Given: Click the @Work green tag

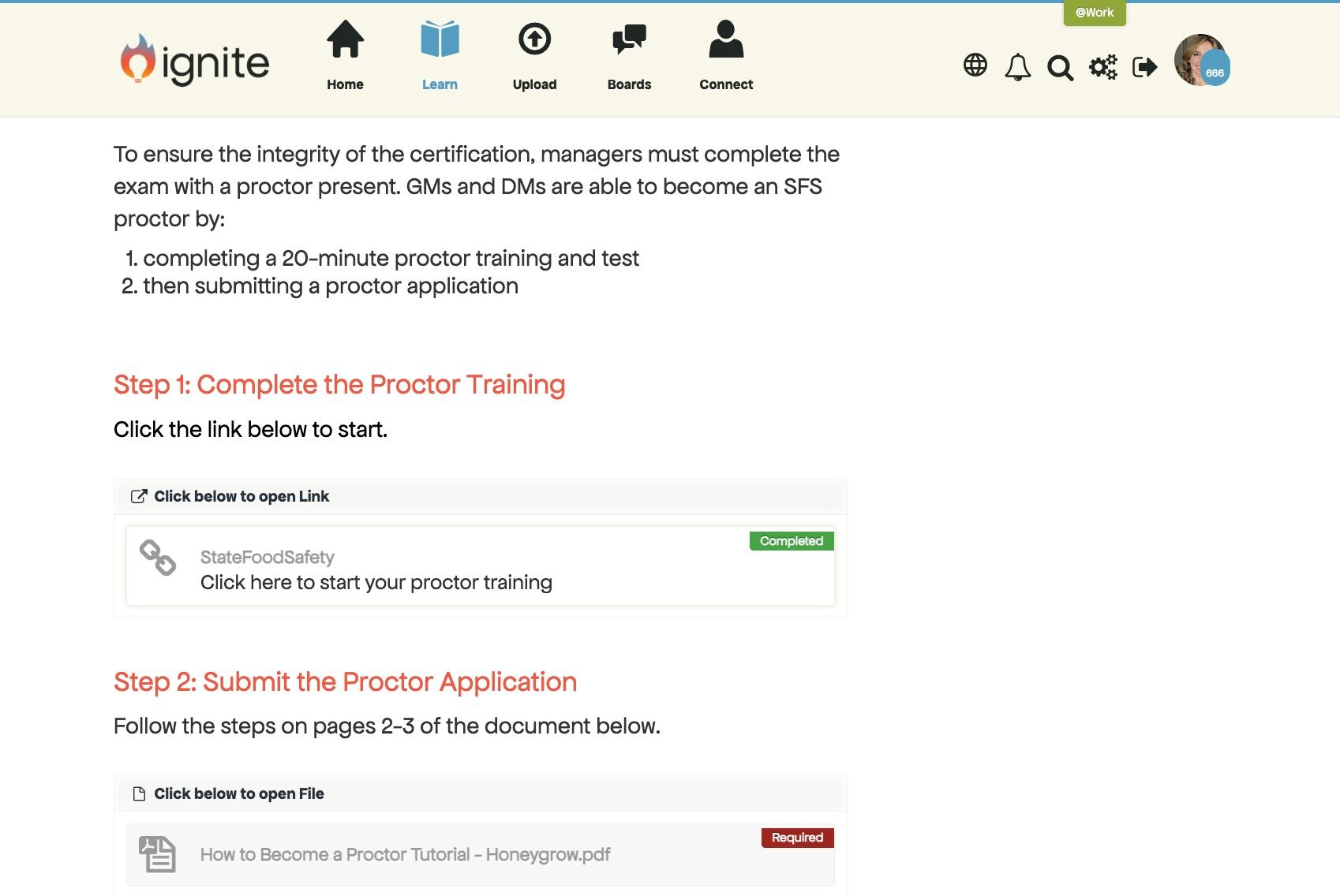Looking at the screenshot, I should click(x=1095, y=13).
